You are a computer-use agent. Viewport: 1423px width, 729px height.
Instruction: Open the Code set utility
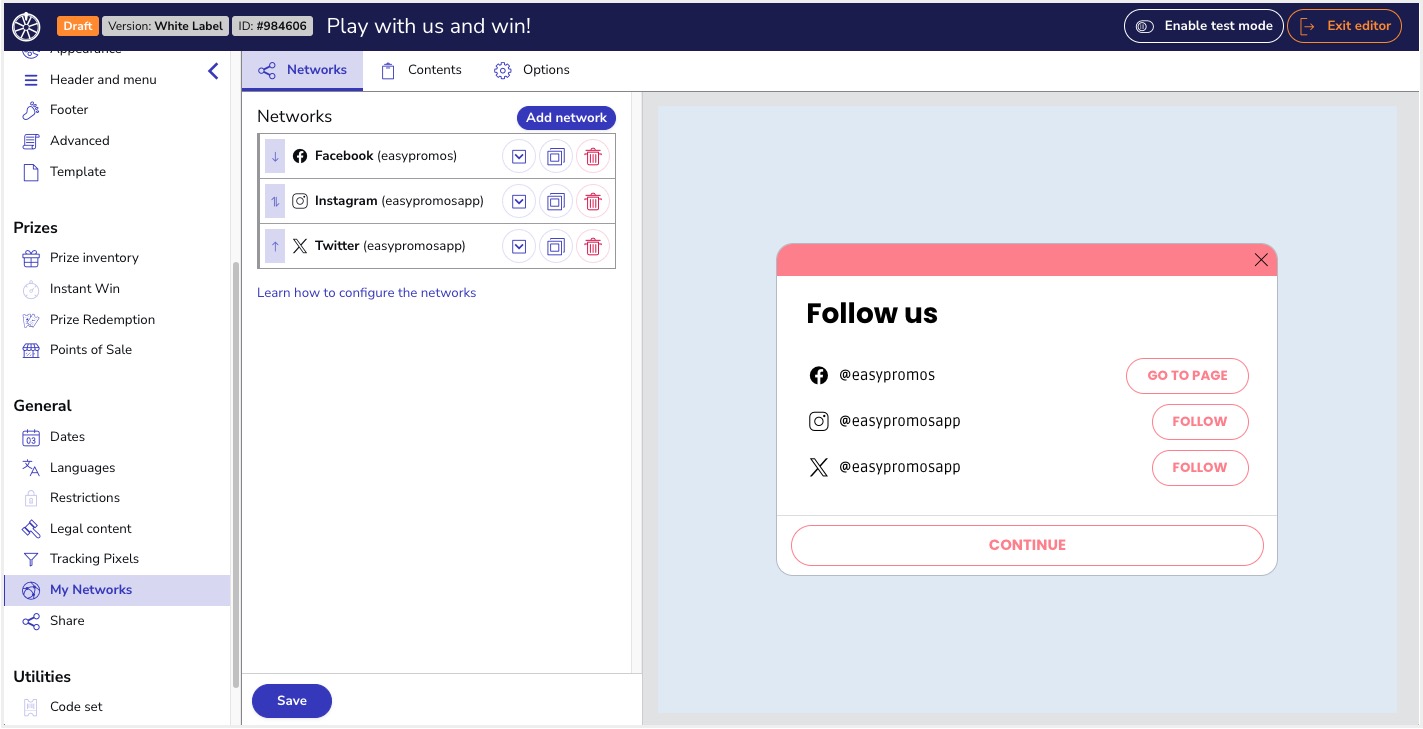76,707
